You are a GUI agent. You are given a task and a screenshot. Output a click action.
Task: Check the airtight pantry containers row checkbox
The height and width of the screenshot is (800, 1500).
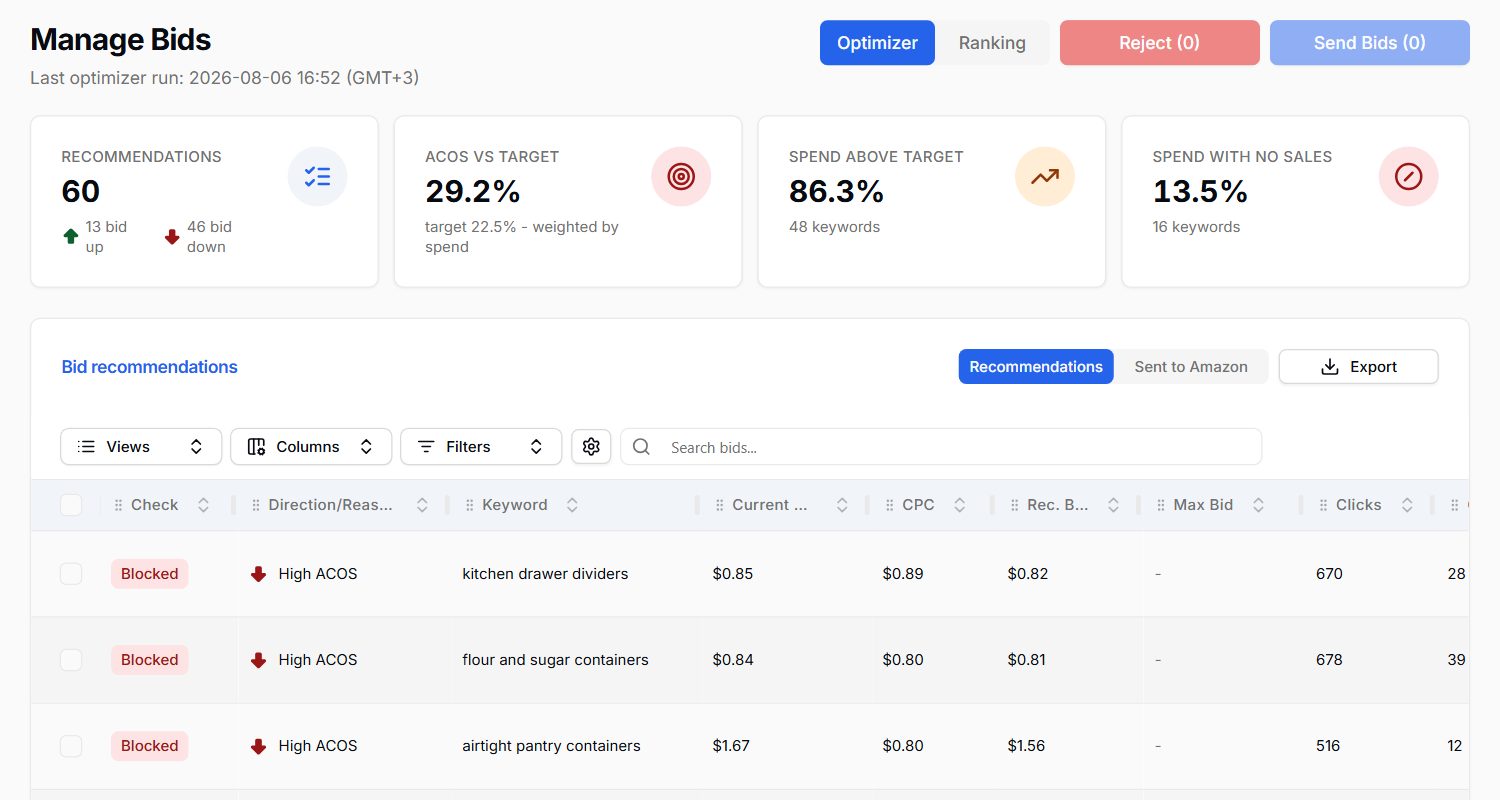(x=71, y=746)
